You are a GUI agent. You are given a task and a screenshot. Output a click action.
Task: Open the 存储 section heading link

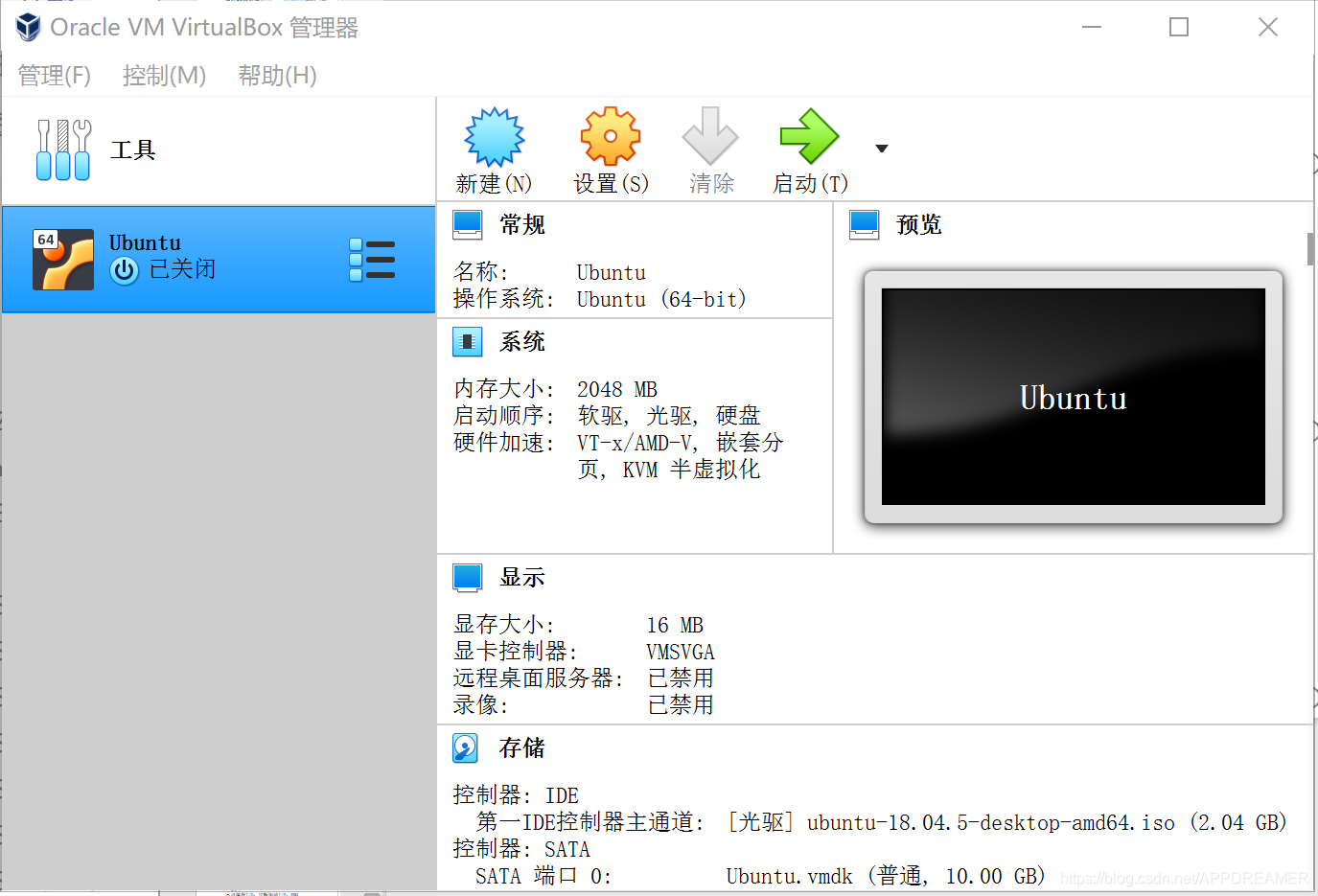[522, 748]
